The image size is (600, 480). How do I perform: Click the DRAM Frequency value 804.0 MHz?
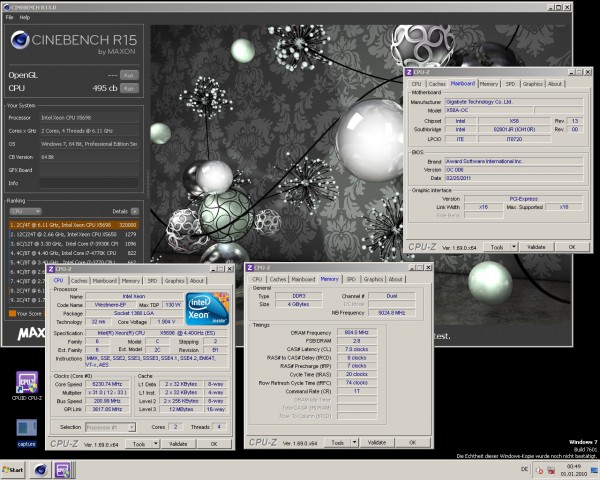(x=357, y=333)
